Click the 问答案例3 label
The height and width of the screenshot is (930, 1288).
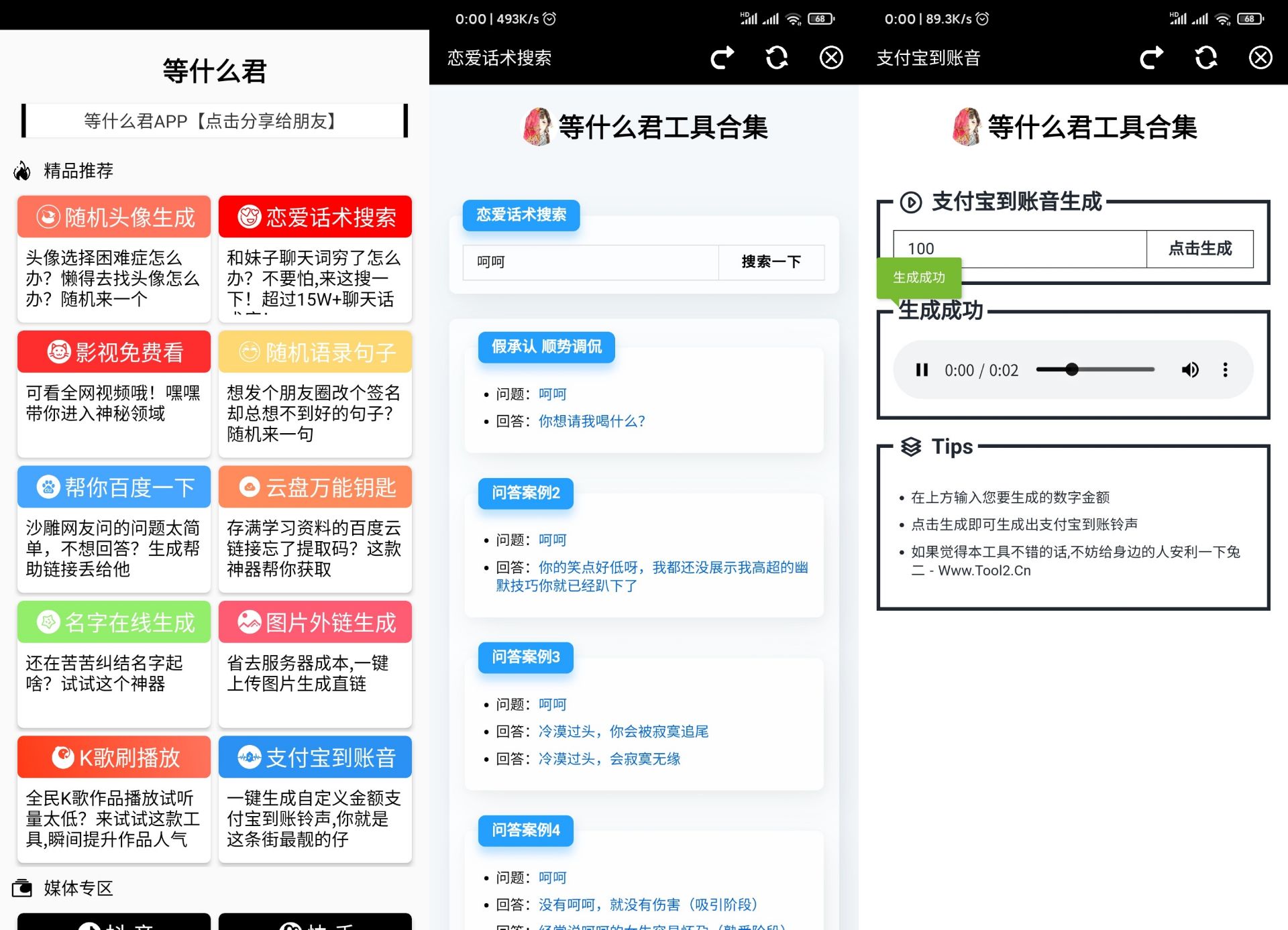tap(526, 657)
